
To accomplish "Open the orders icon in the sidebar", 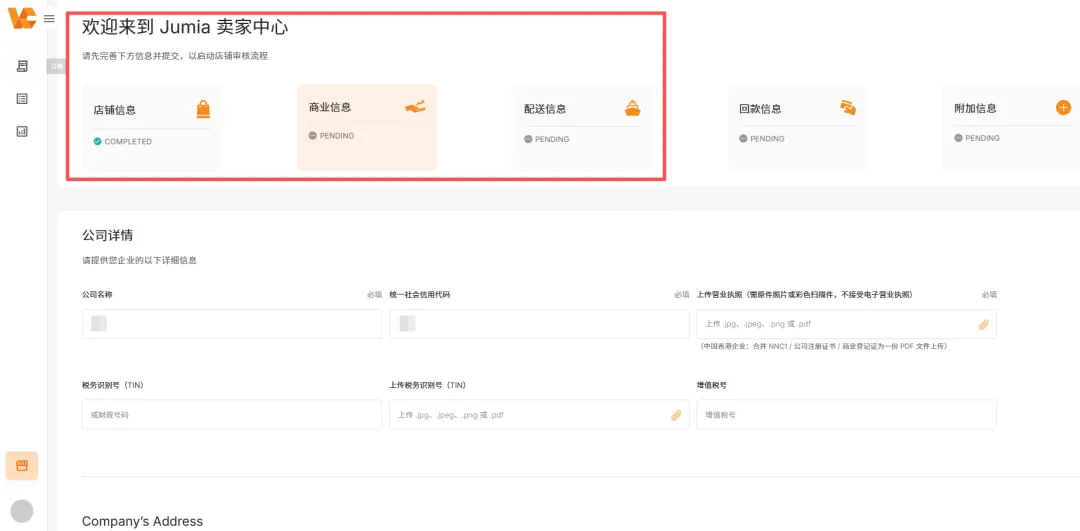I will (22, 66).
